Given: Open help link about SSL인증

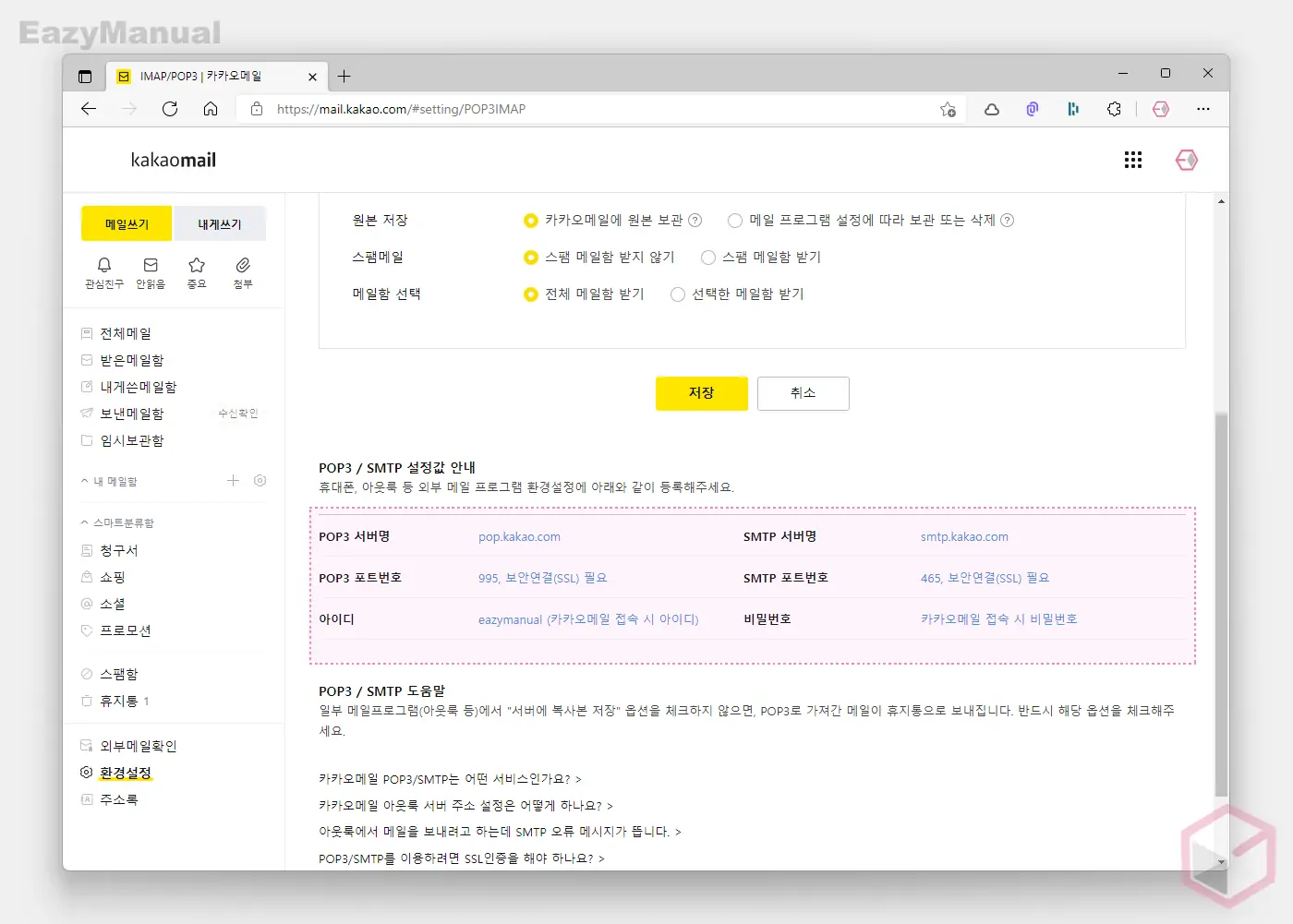Looking at the screenshot, I should pos(462,858).
